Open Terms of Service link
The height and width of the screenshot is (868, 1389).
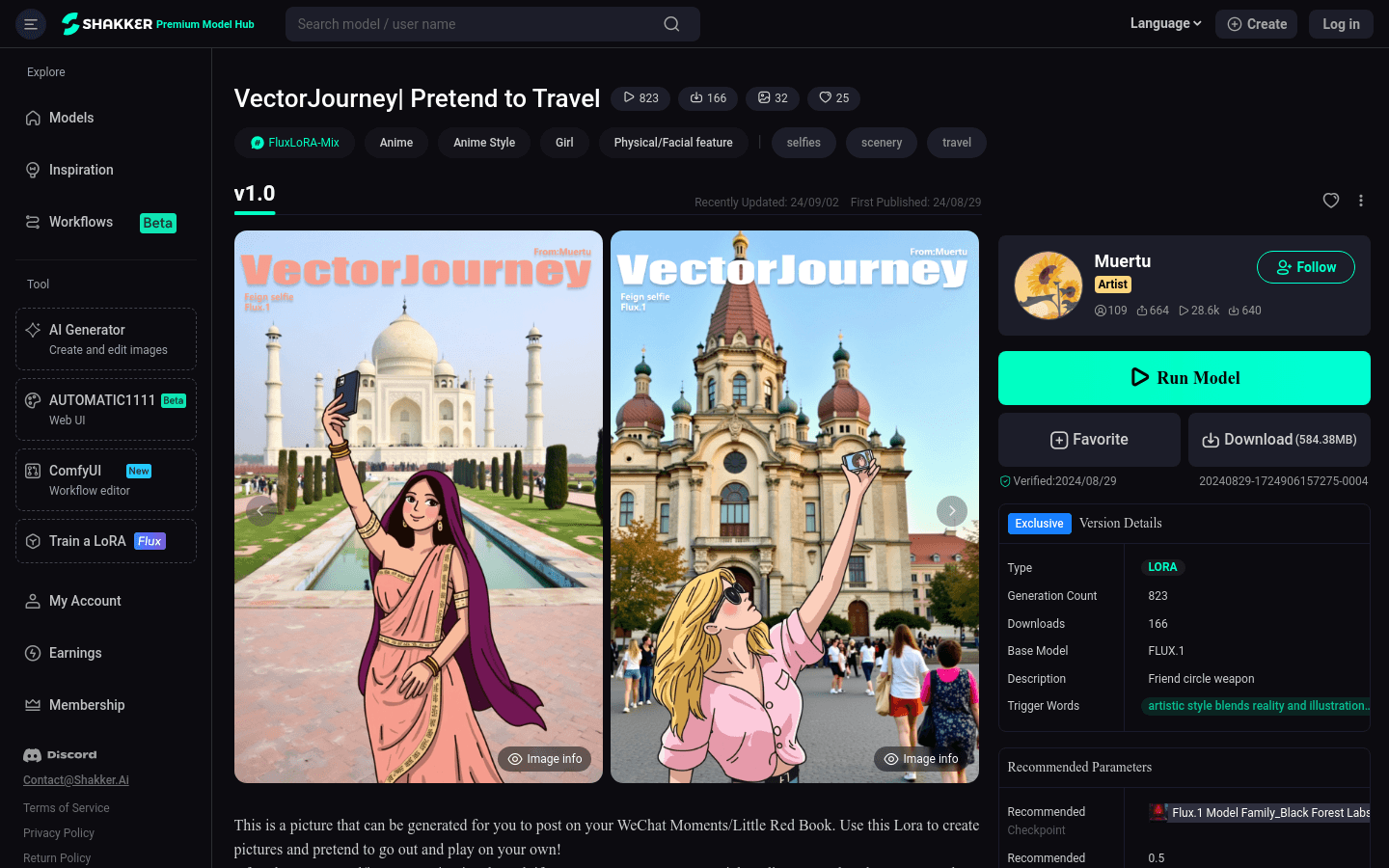67,808
